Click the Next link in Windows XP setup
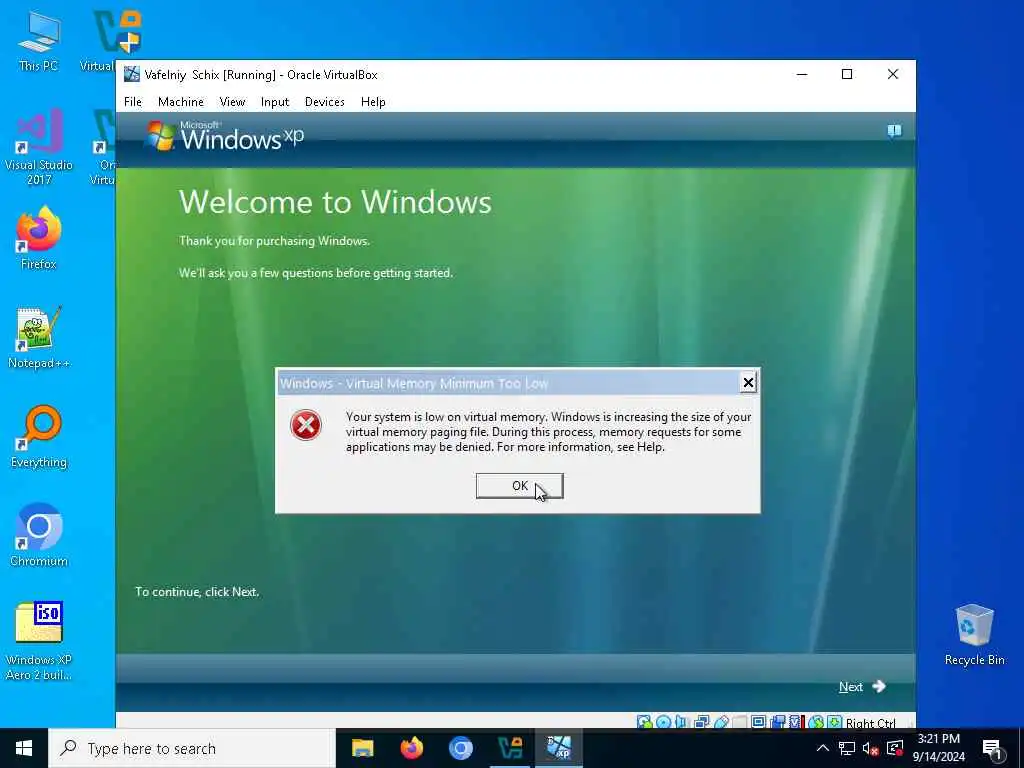Screen dimensions: 1024x768 pyautogui.click(x=850, y=686)
